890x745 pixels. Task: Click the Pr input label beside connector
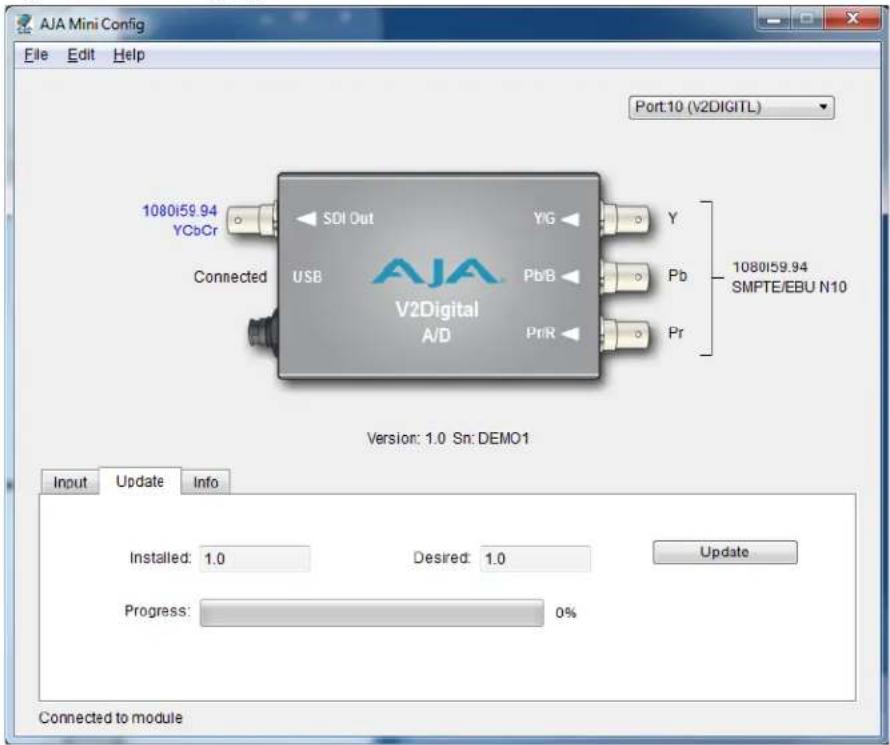pos(675,333)
